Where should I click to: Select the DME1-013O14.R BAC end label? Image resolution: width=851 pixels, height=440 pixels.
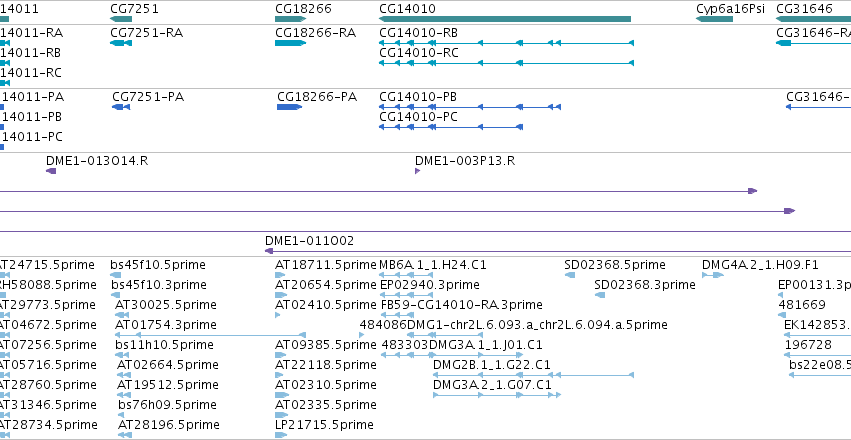pos(97,161)
